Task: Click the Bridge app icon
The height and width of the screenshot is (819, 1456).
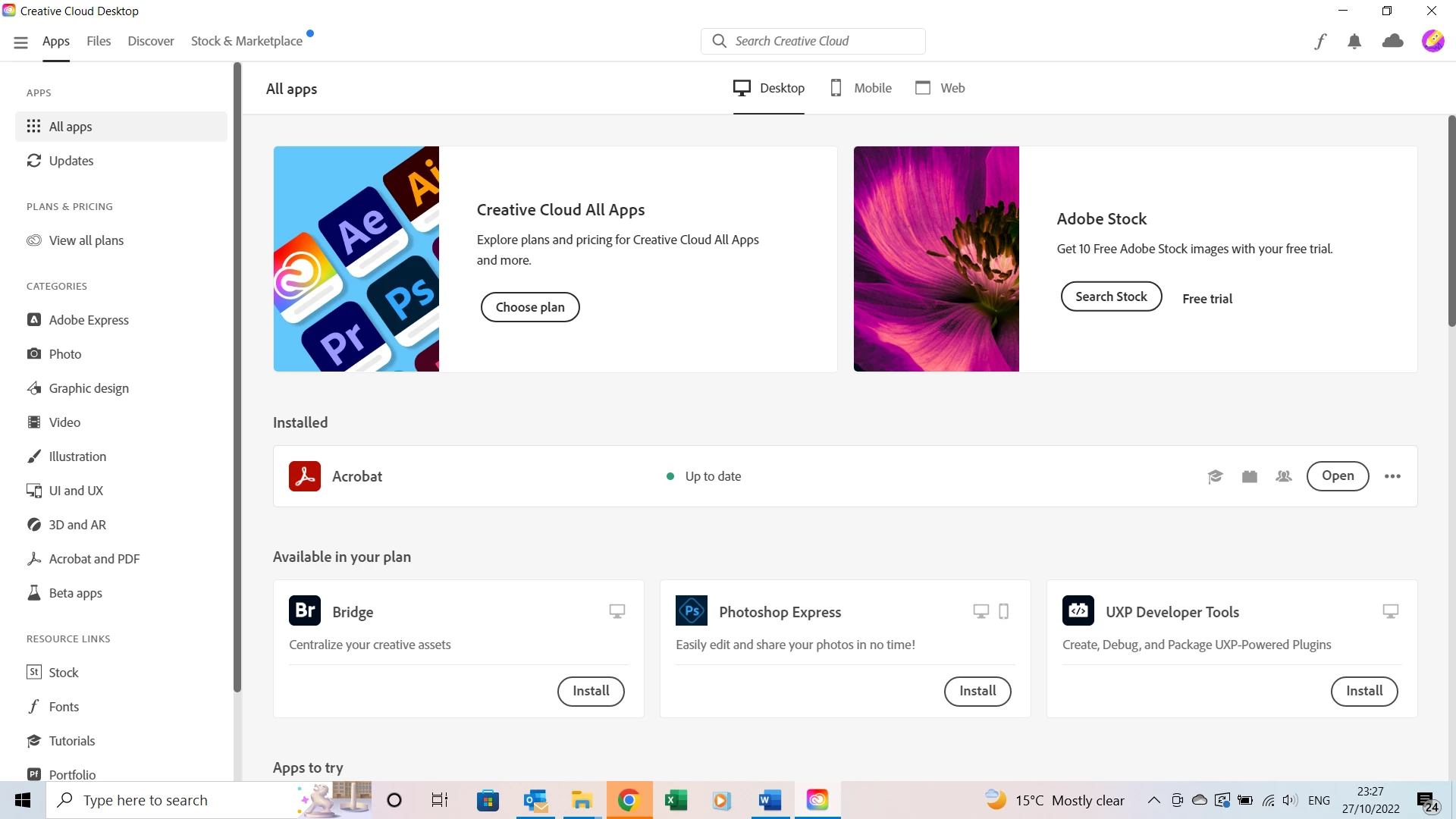Action: point(305,611)
